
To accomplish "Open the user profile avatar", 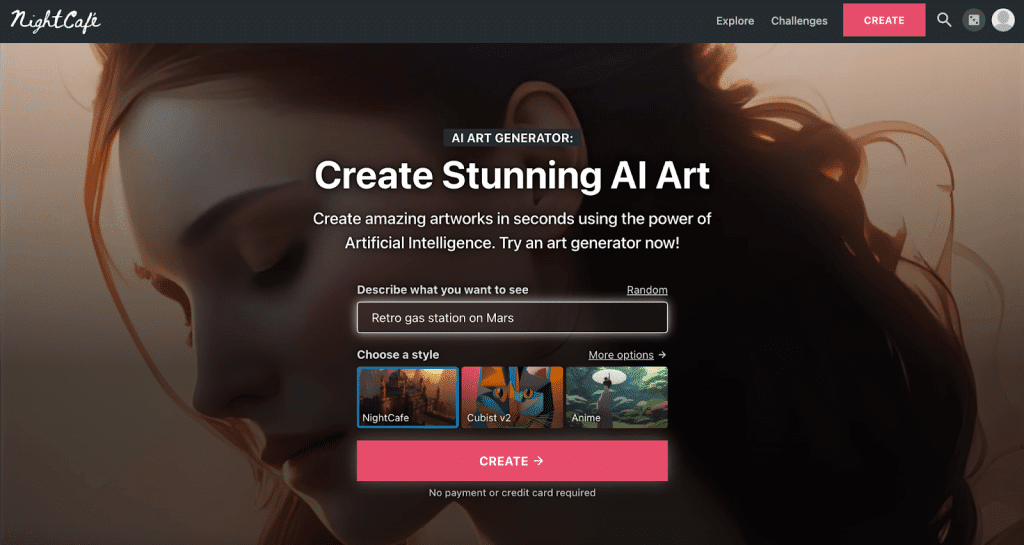I will pos(1003,20).
